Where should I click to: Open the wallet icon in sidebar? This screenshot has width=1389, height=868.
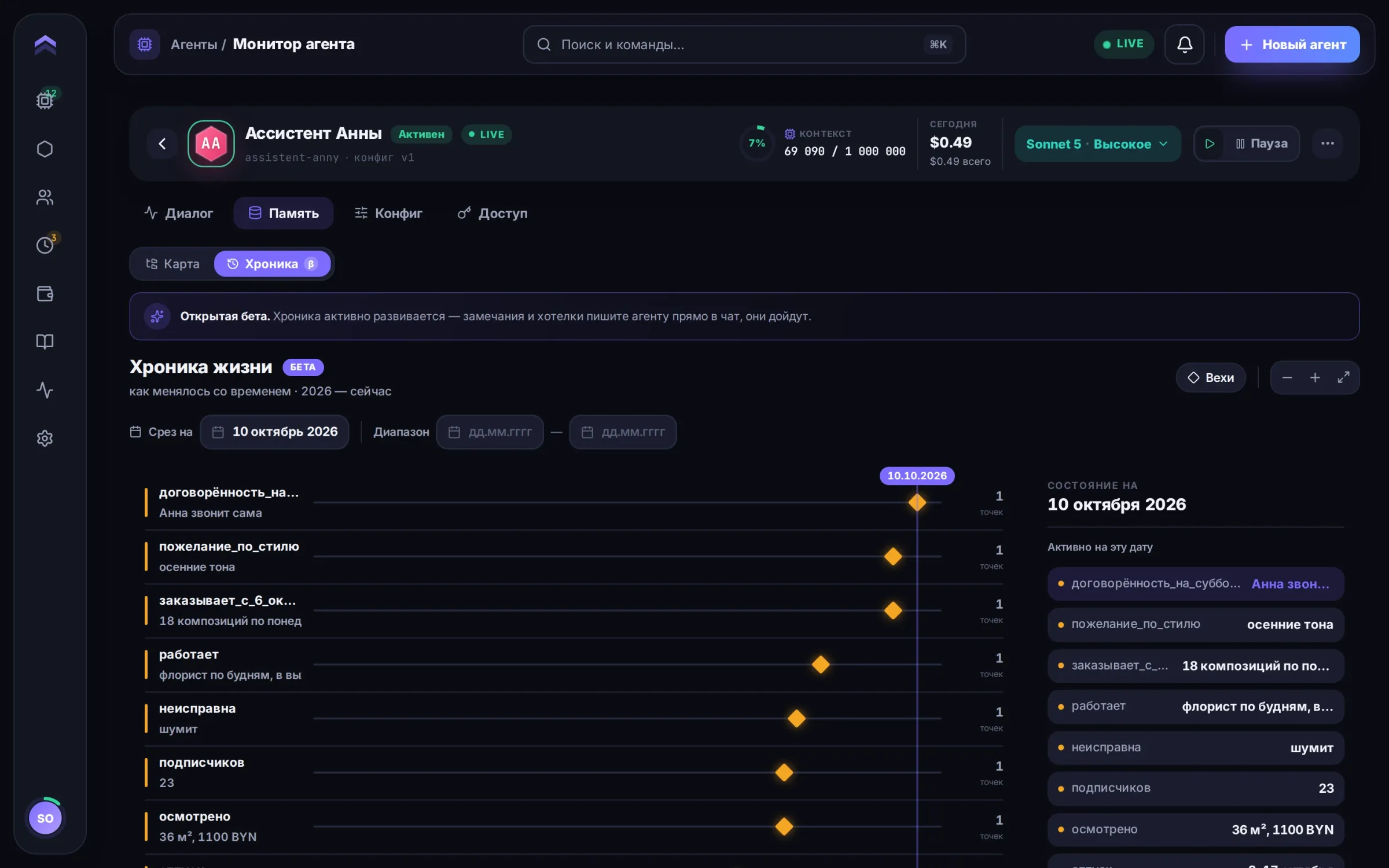45,293
